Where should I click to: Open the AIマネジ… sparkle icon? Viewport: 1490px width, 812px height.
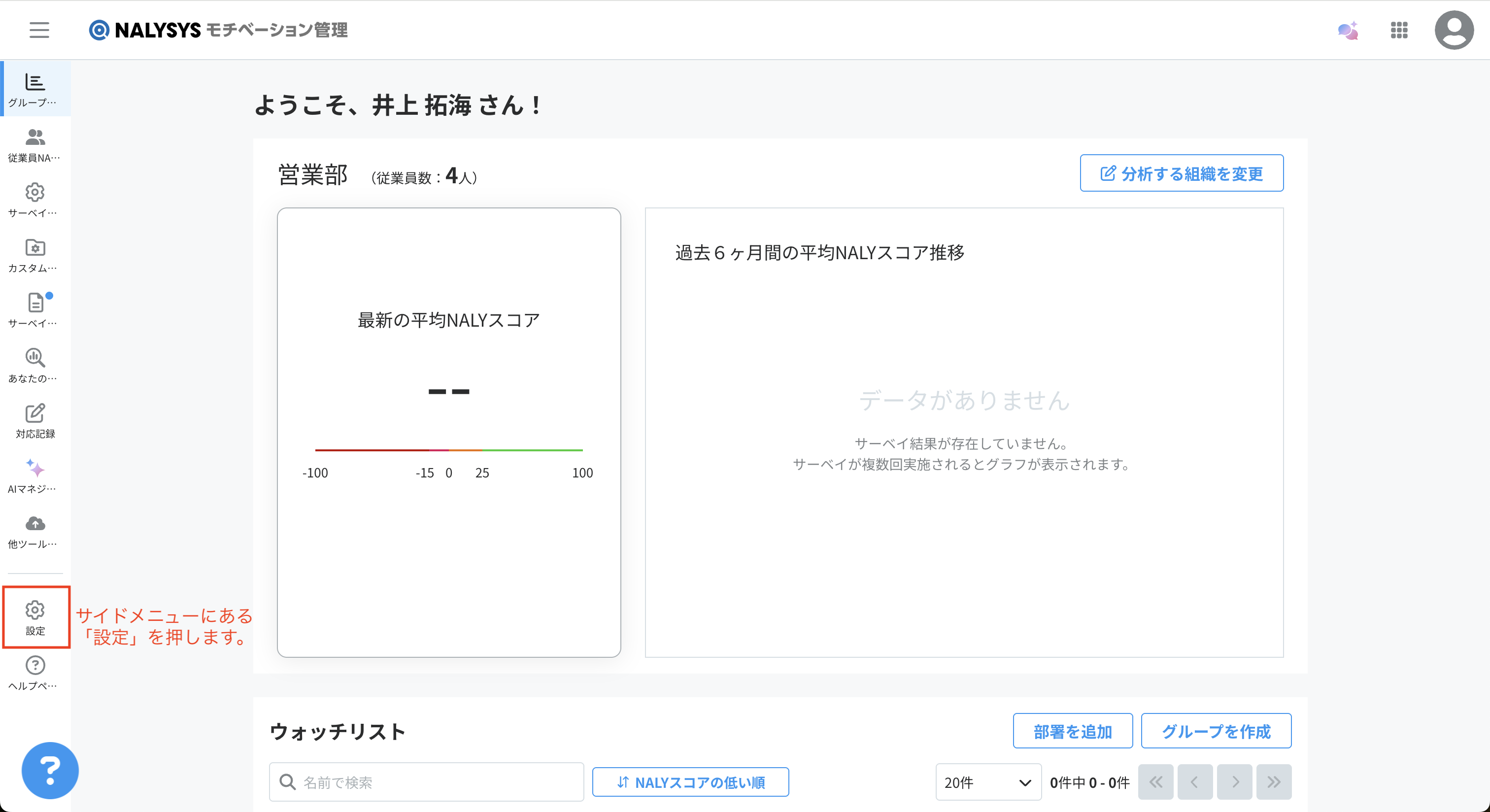tap(34, 476)
